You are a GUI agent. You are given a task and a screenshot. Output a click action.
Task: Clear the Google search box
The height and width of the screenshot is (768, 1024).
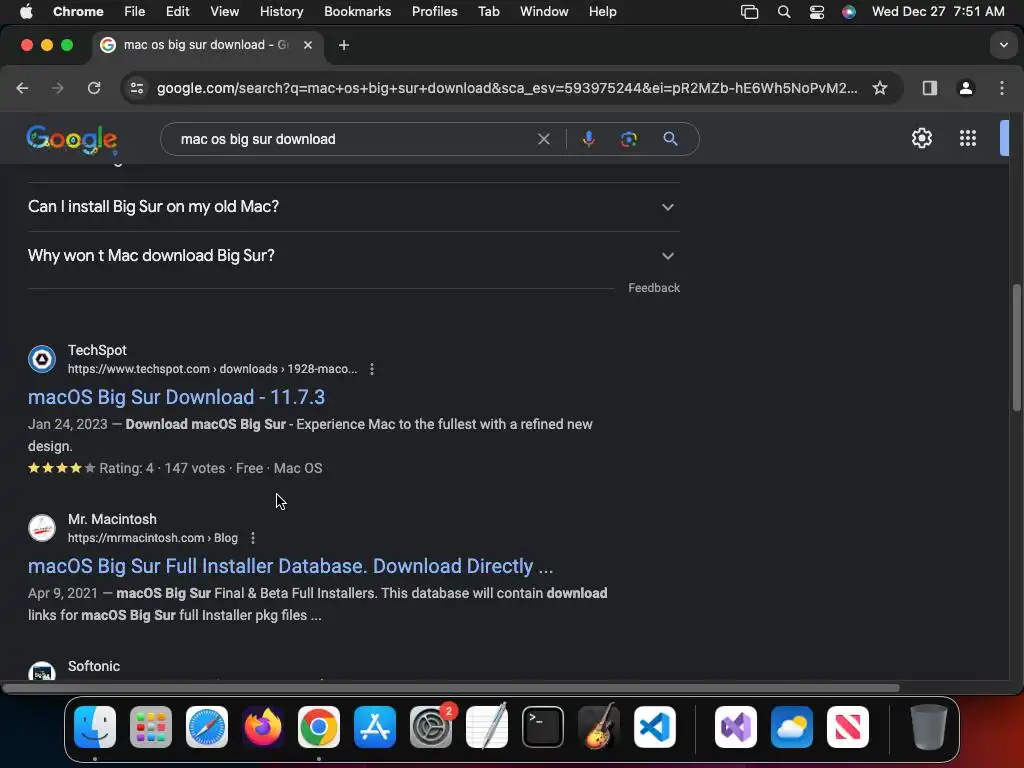click(x=543, y=139)
